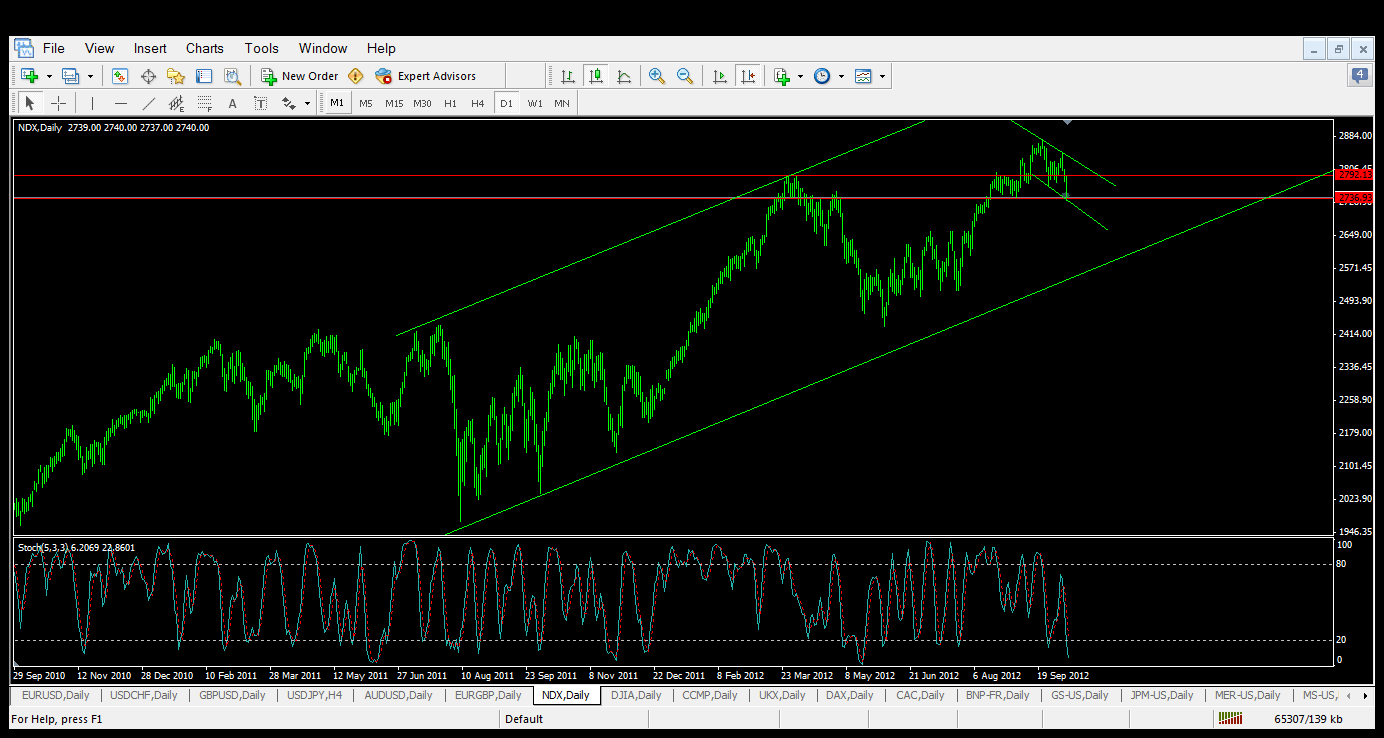The height and width of the screenshot is (738, 1384).
Task: Select the Fibonacci Retracement tool
Action: pos(205,103)
